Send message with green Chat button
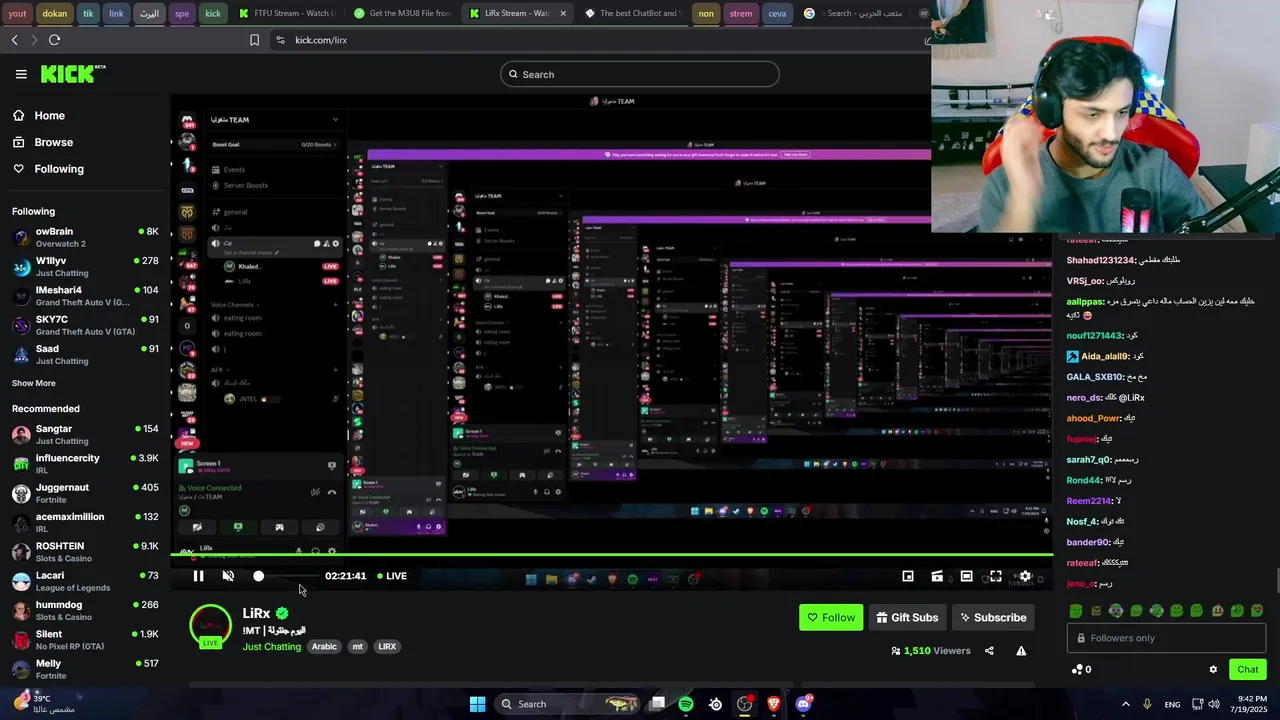1280x720 pixels. coord(1247,670)
